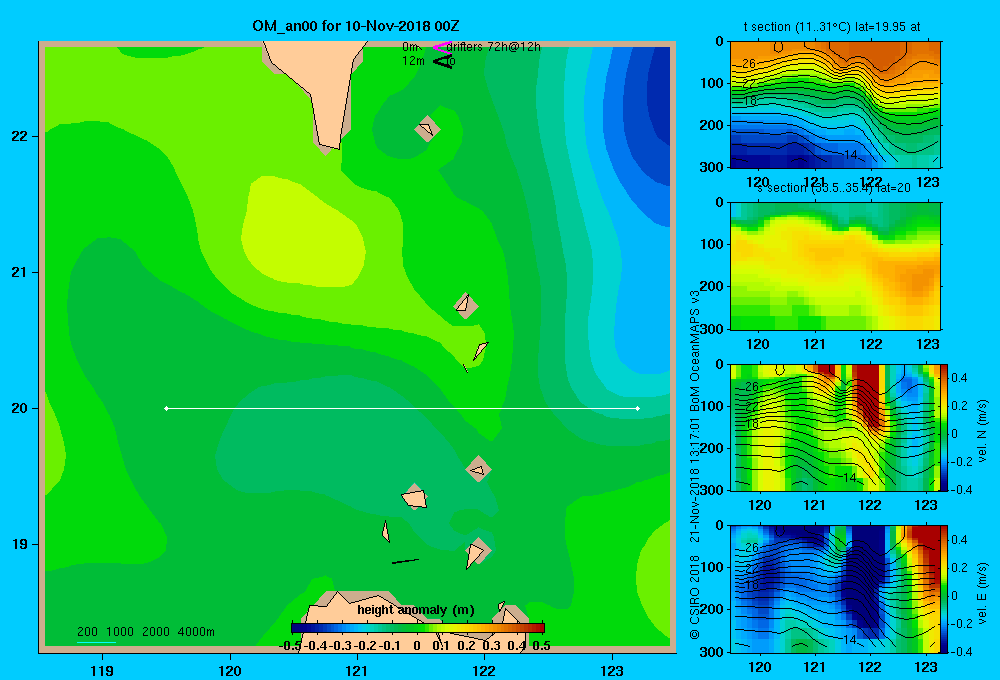Click the longitude label '119' on main map
1000x680 pixels.
pyautogui.click(x=102, y=670)
